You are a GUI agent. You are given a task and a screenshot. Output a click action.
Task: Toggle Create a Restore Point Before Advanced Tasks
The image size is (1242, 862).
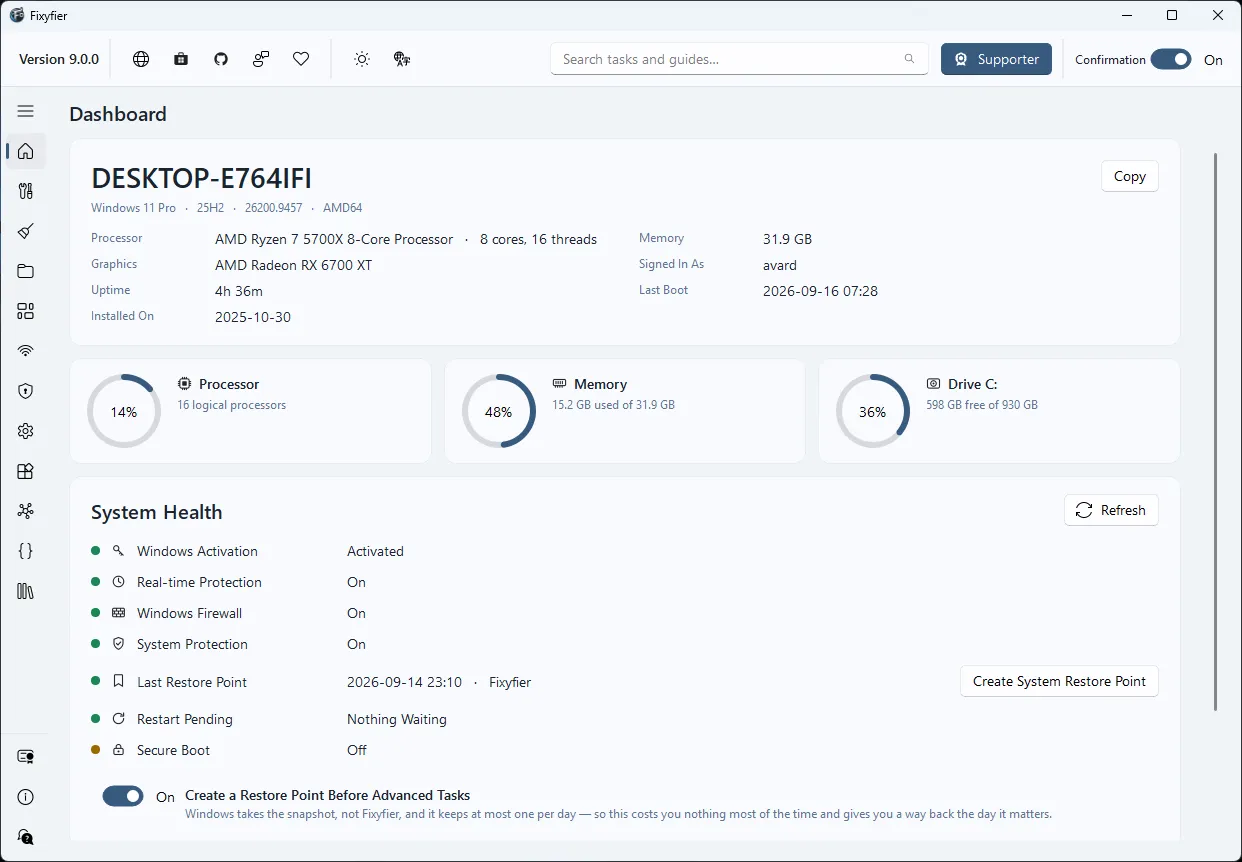pos(123,796)
